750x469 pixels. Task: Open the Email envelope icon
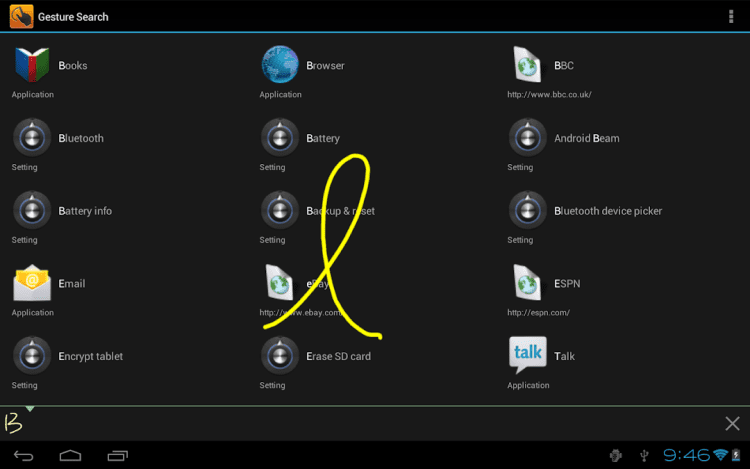[x=32, y=283]
